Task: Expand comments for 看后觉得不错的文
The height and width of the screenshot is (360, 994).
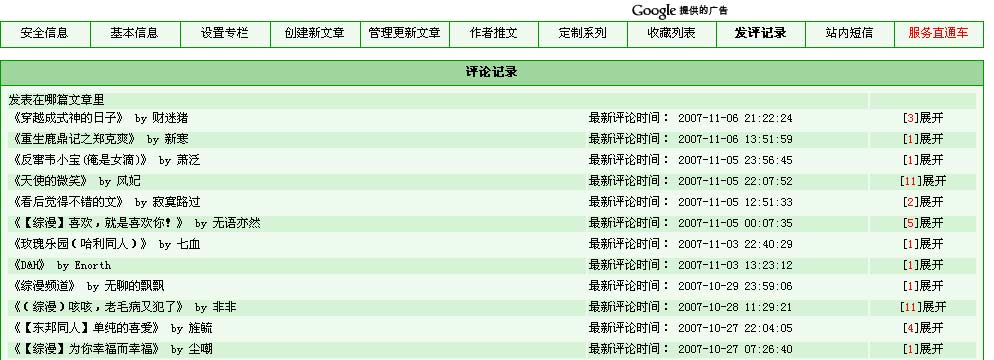Action: 923,202
